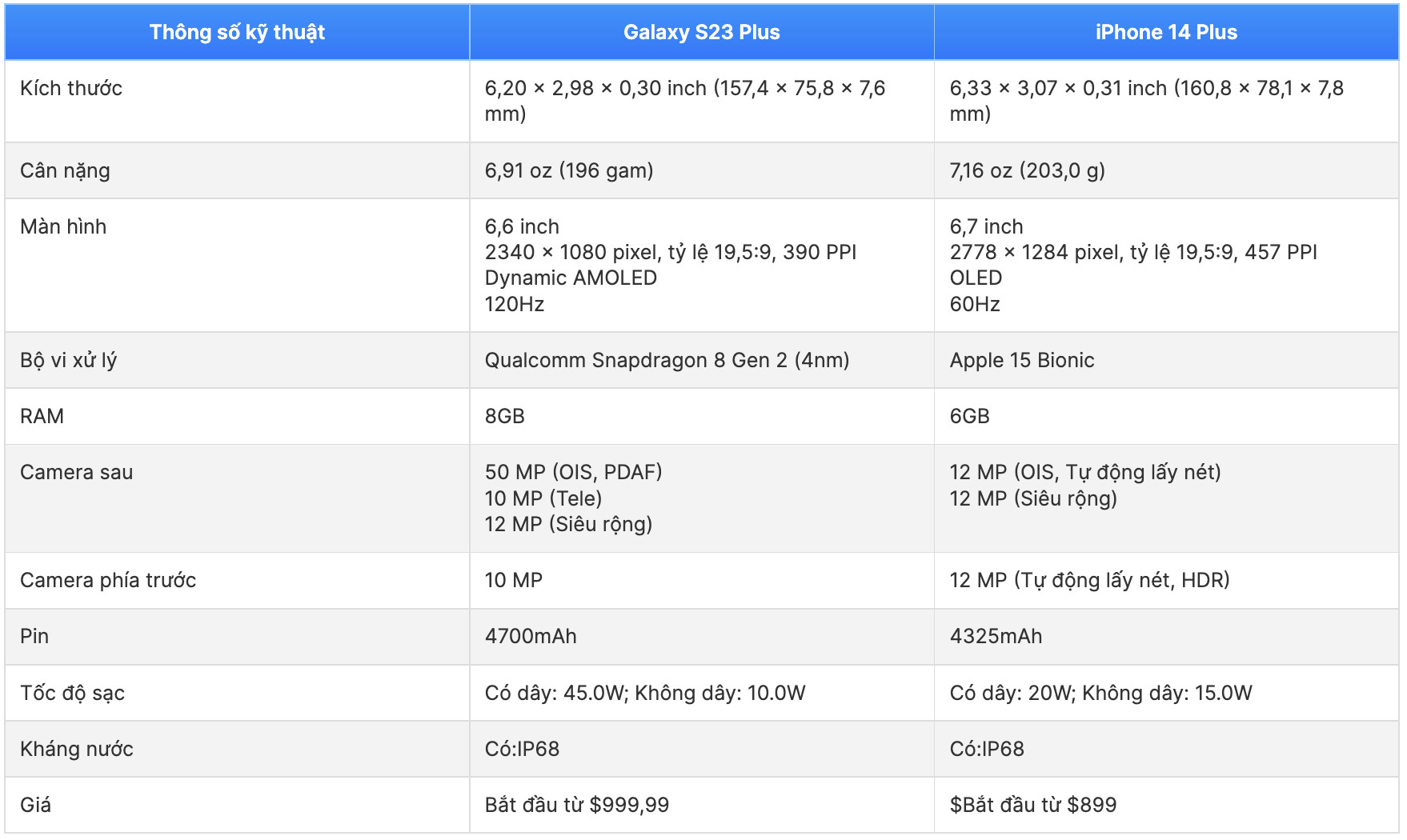The height and width of the screenshot is (840, 1407).
Task: Click the '50 MP (OIS, PDAF)' camera text
Action: [x=573, y=472]
